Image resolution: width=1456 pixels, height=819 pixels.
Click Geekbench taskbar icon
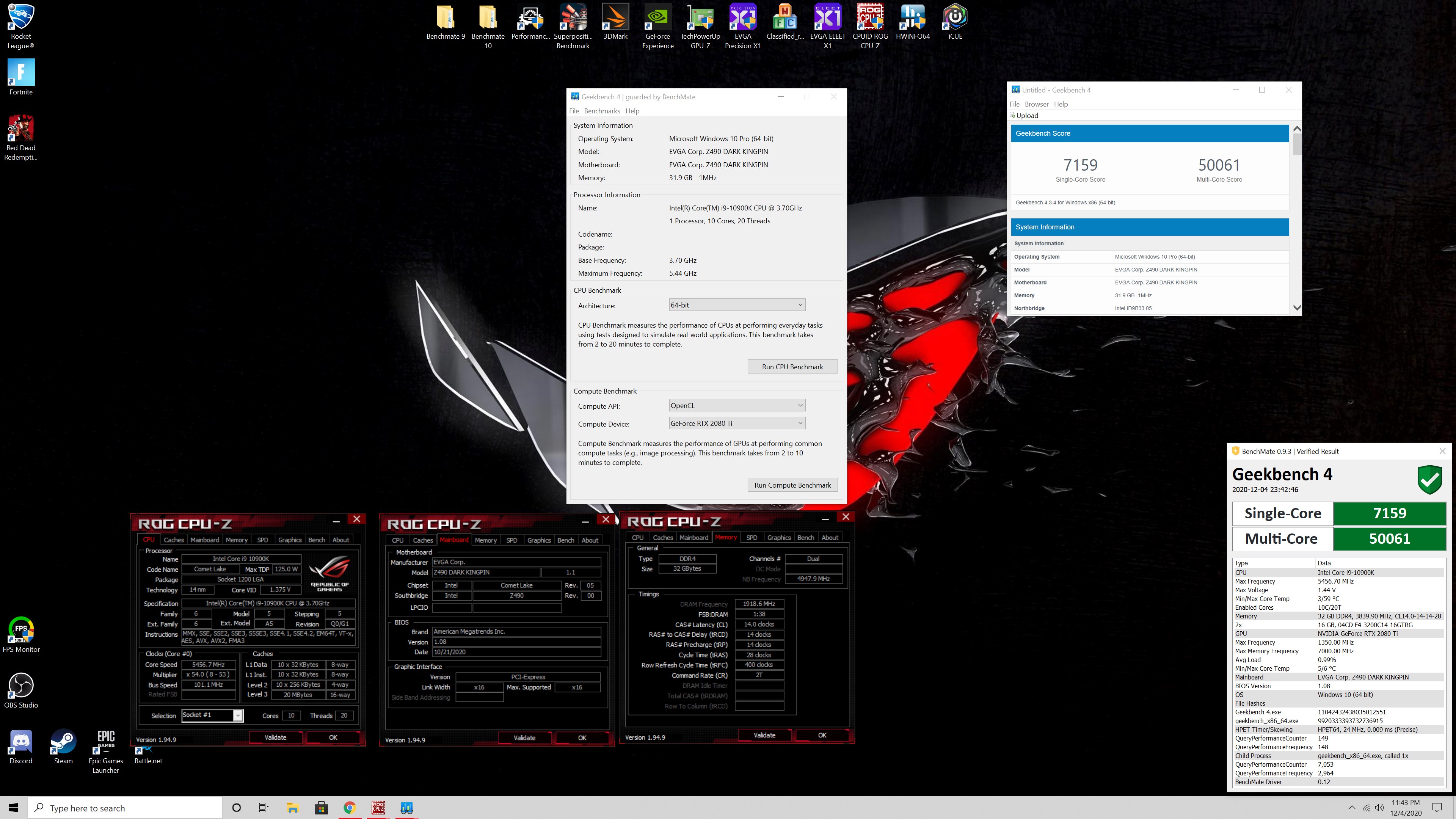coord(406,808)
